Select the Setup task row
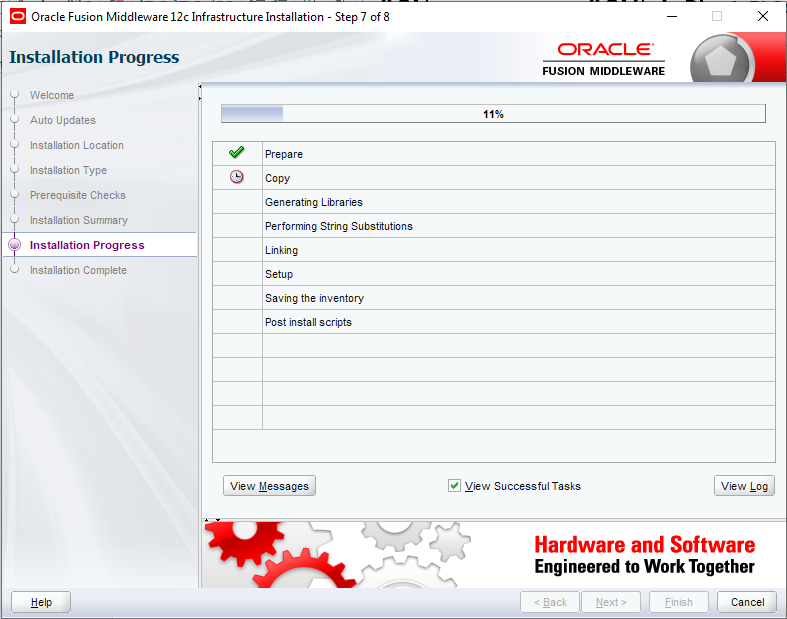 click(x=494, y=274)
